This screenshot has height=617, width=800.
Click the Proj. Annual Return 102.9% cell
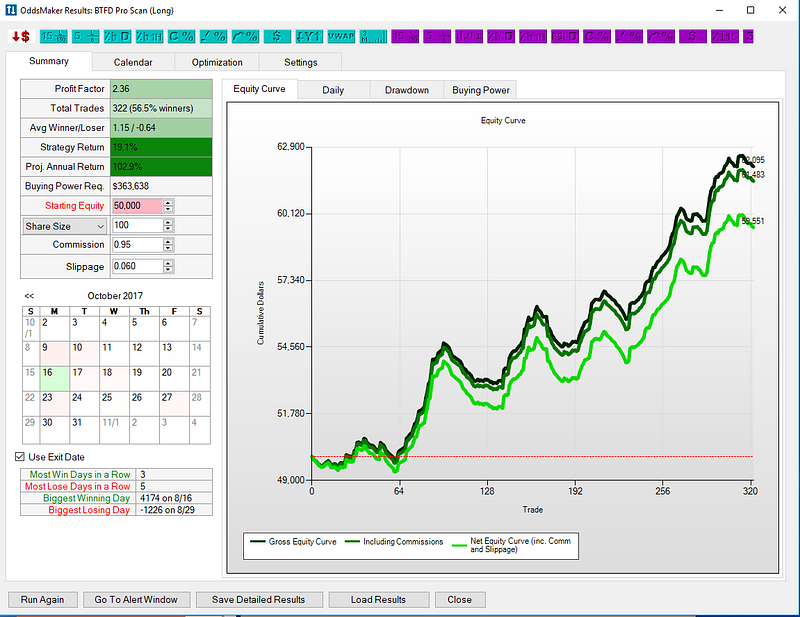point(161,166)
